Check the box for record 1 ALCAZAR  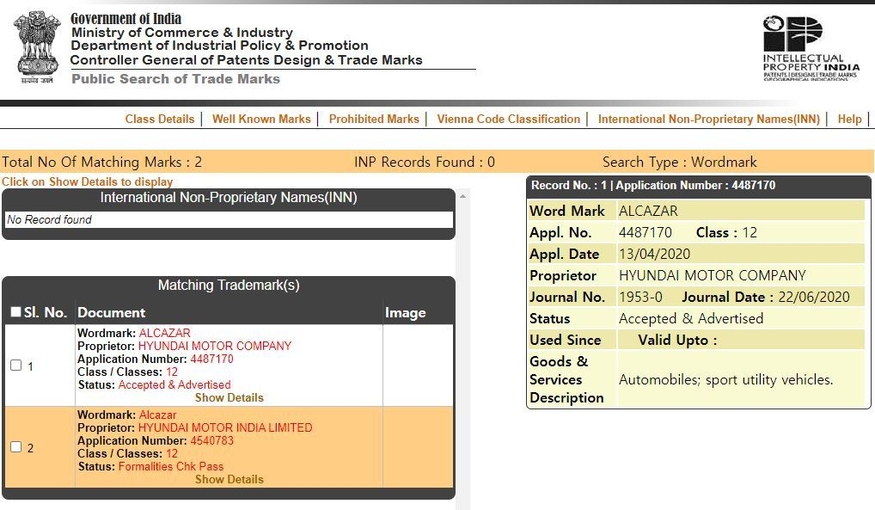(16, 365)
